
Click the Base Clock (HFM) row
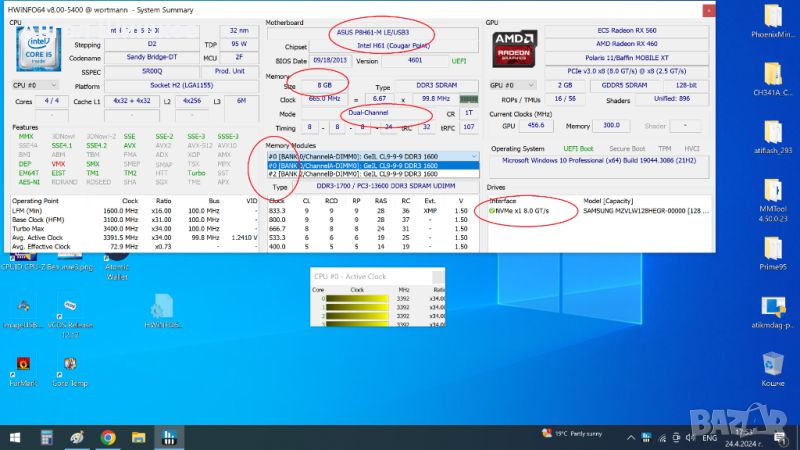click(x=135, y=220)
